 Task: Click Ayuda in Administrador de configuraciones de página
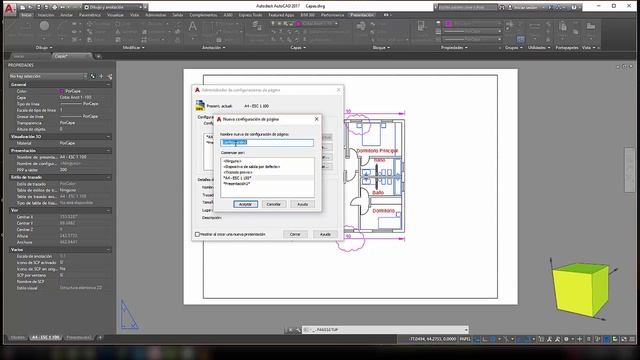click(325, 234)
